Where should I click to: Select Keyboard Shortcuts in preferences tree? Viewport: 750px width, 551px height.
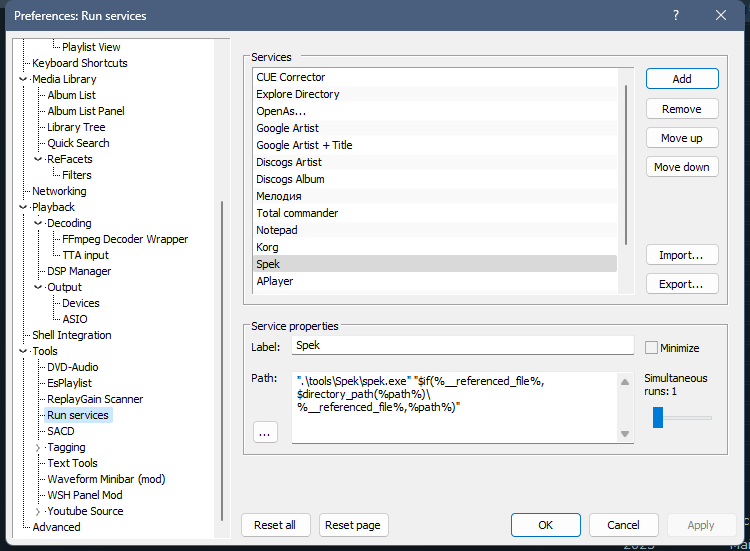click(x=79, y=63)
